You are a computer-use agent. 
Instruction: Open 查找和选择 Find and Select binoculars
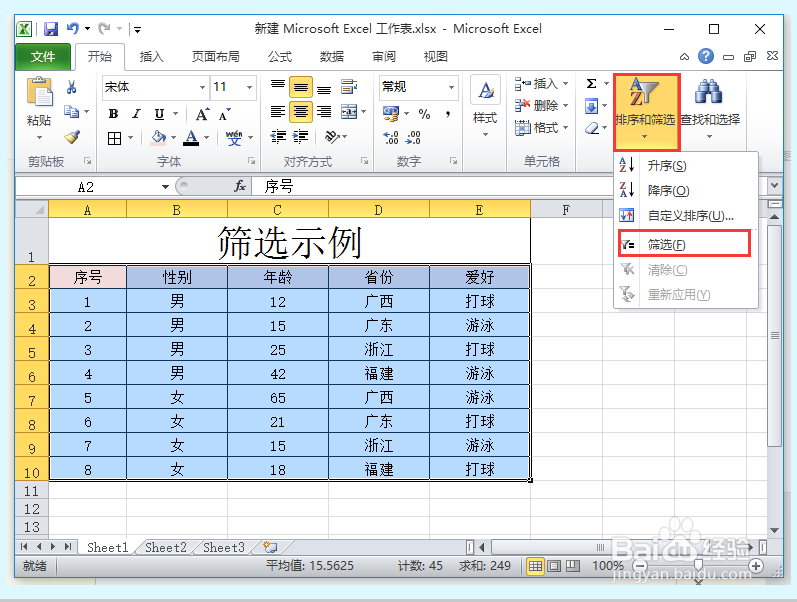pos(710,110)
